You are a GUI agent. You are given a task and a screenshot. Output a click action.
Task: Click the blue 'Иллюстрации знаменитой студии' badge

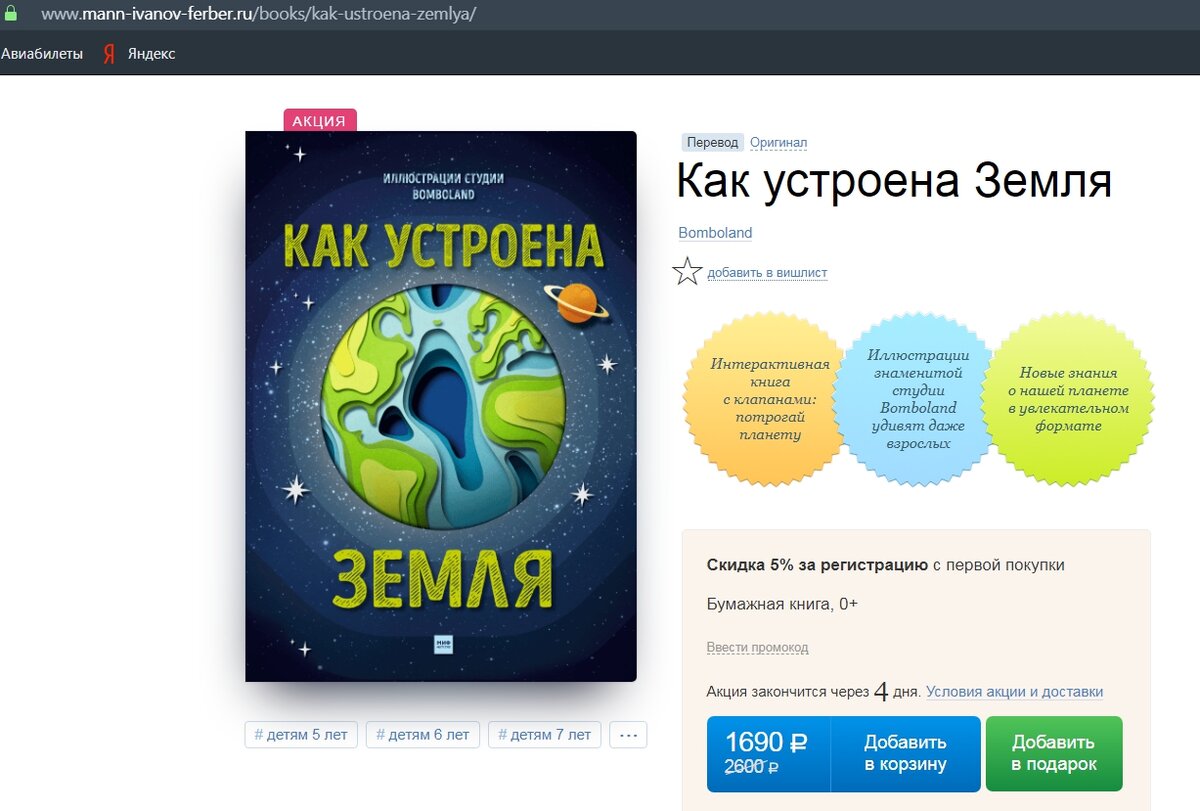[918, 399]
